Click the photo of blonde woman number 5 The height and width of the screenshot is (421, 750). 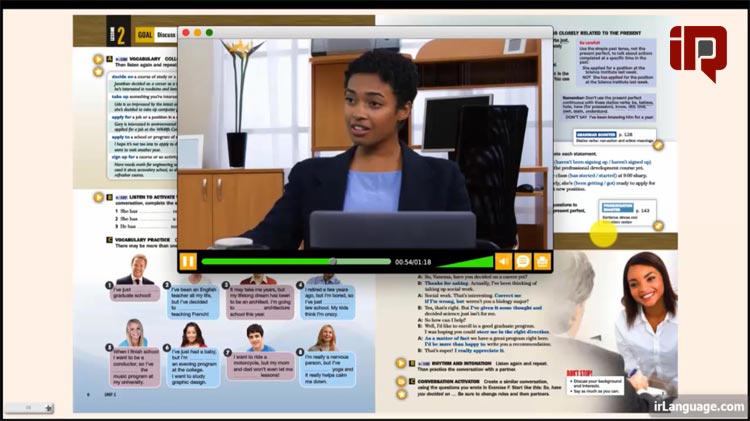(133, 332)
